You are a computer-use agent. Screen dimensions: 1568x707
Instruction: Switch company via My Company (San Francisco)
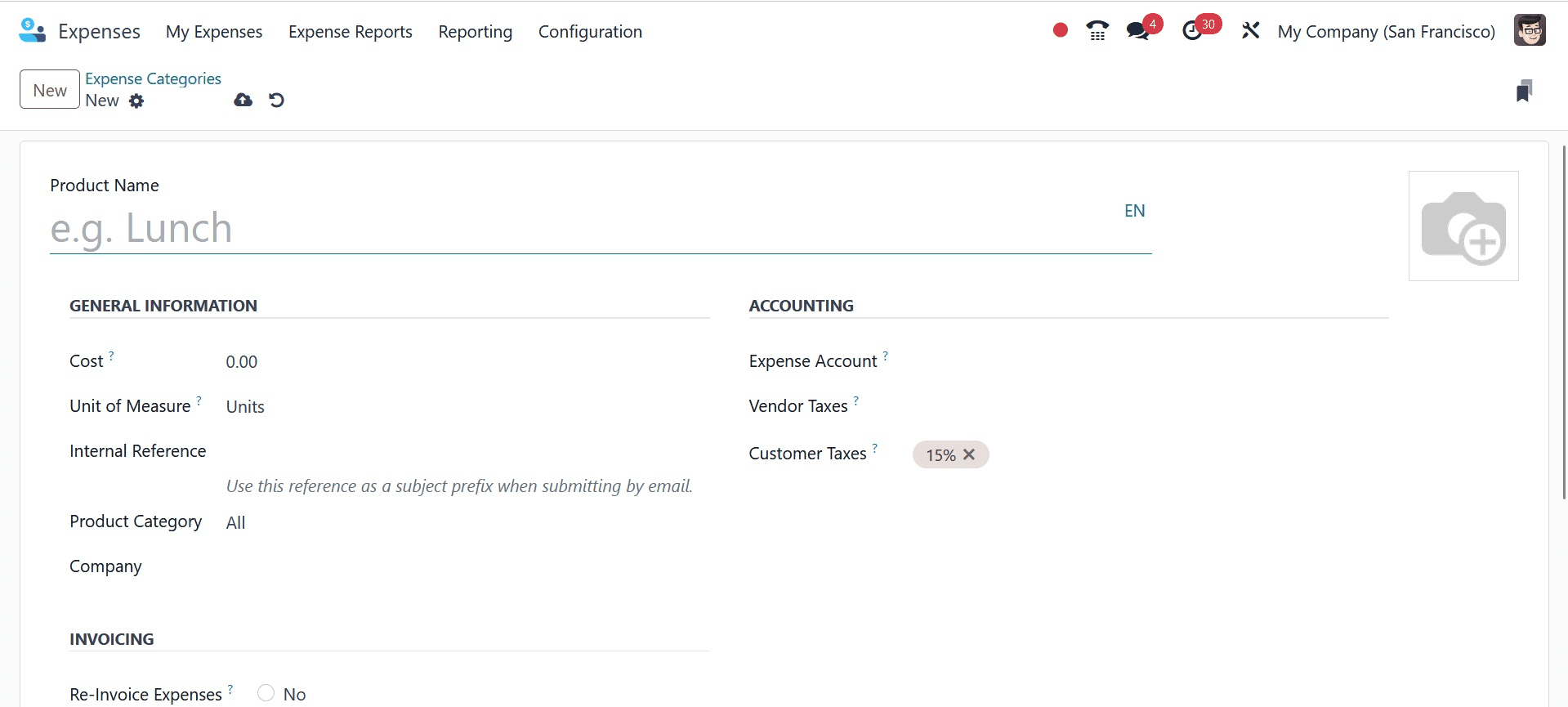(1386, 31)
